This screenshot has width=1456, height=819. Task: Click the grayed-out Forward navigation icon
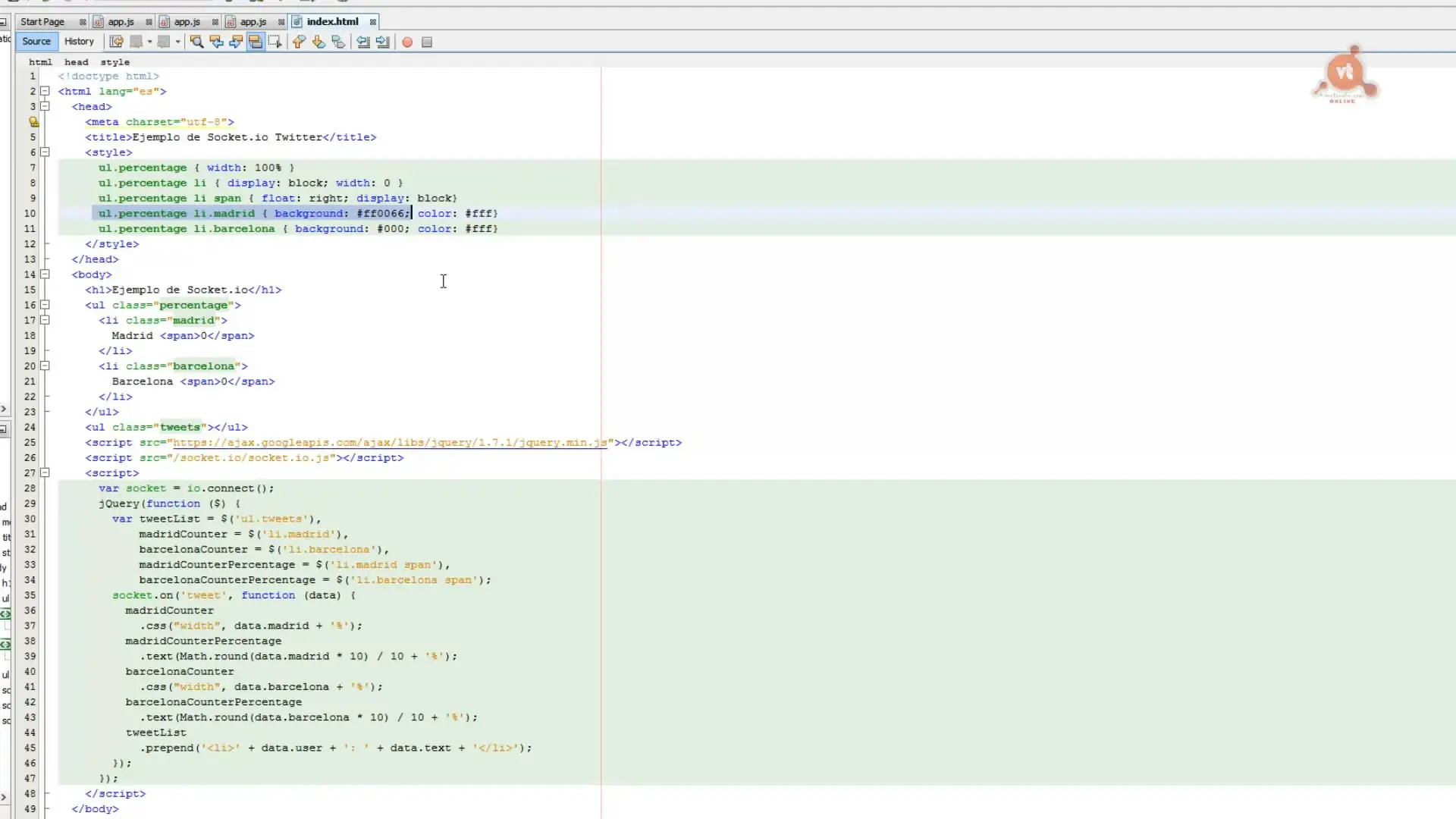[x=164, y=42]
